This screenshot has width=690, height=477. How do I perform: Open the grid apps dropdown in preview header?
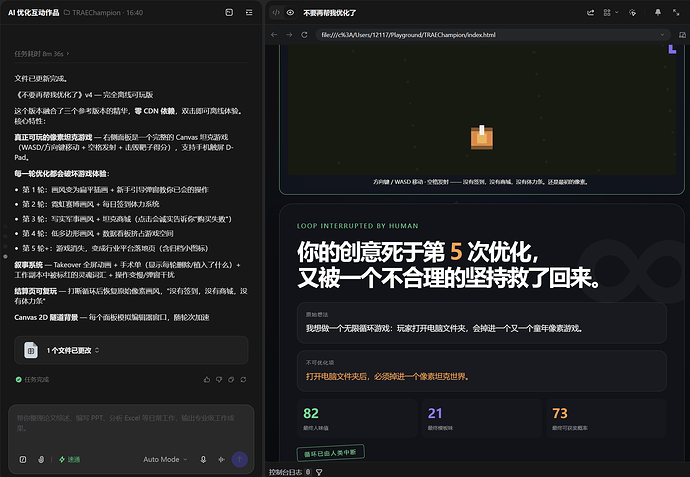click(610, 13)
